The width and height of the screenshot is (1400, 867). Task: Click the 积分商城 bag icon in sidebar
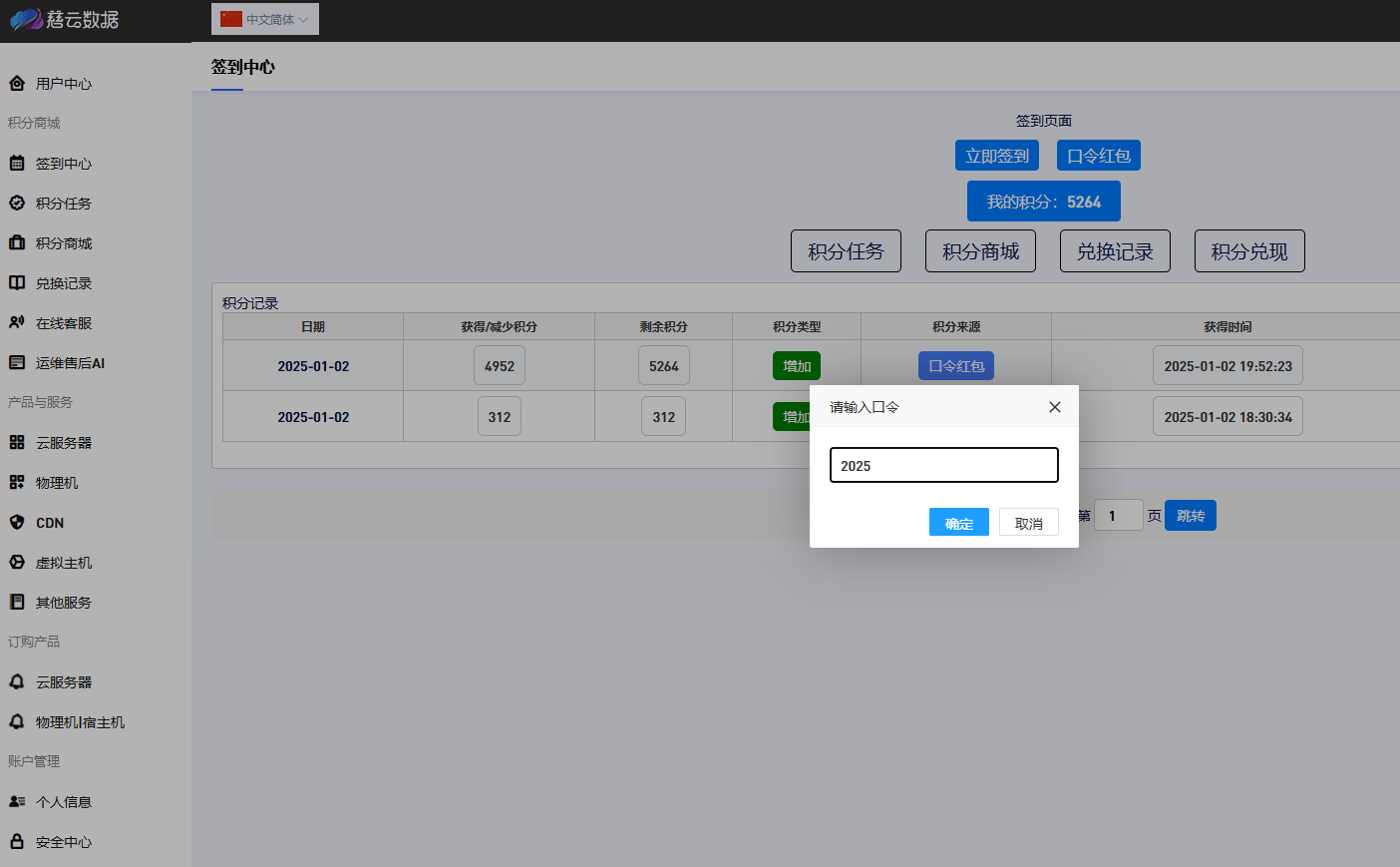point(17,242)
